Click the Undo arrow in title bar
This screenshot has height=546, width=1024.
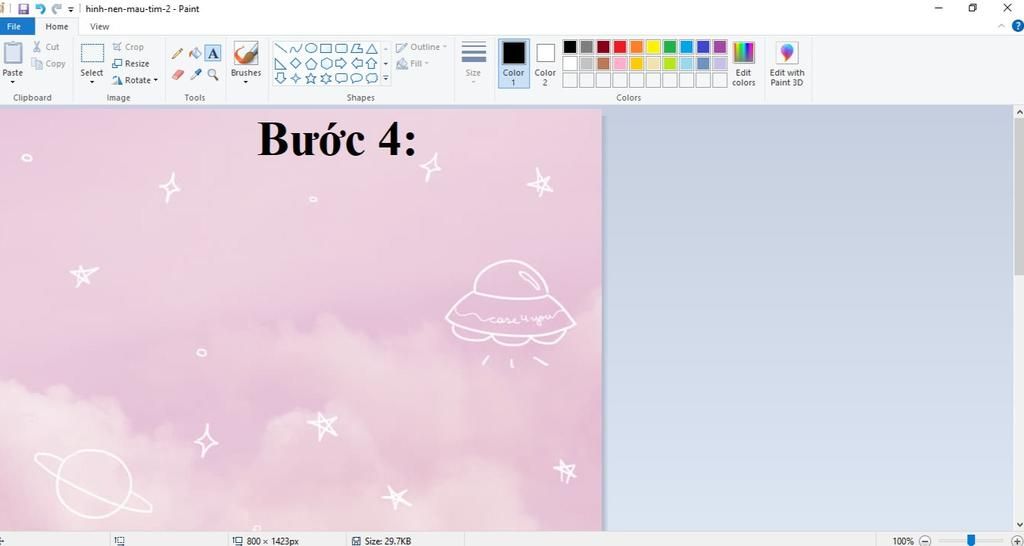pyautogui.click(x=40, y=9)
